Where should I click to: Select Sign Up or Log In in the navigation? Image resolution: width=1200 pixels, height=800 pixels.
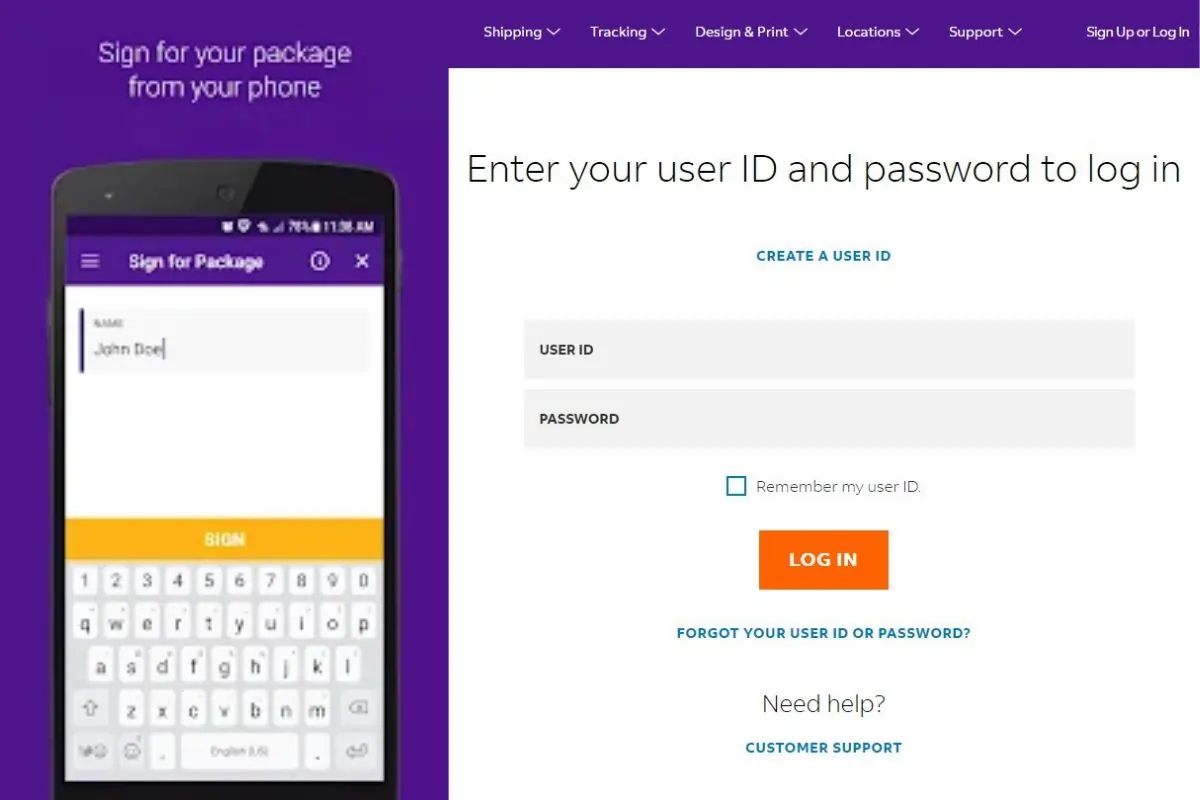tap(1137, 32)
